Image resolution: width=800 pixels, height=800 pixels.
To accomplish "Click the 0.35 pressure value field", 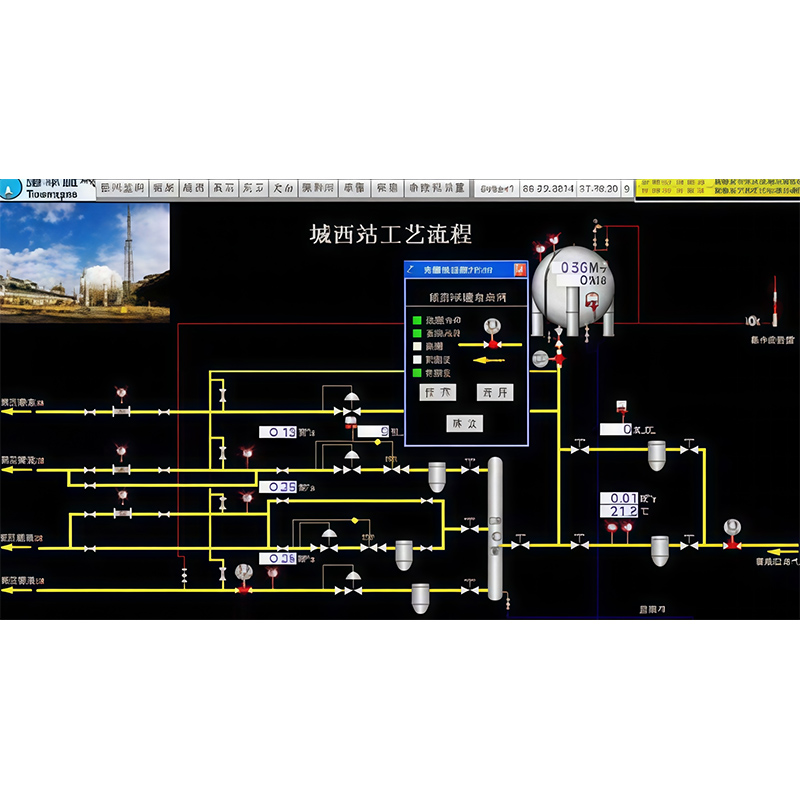I will [x=278, y=487].
